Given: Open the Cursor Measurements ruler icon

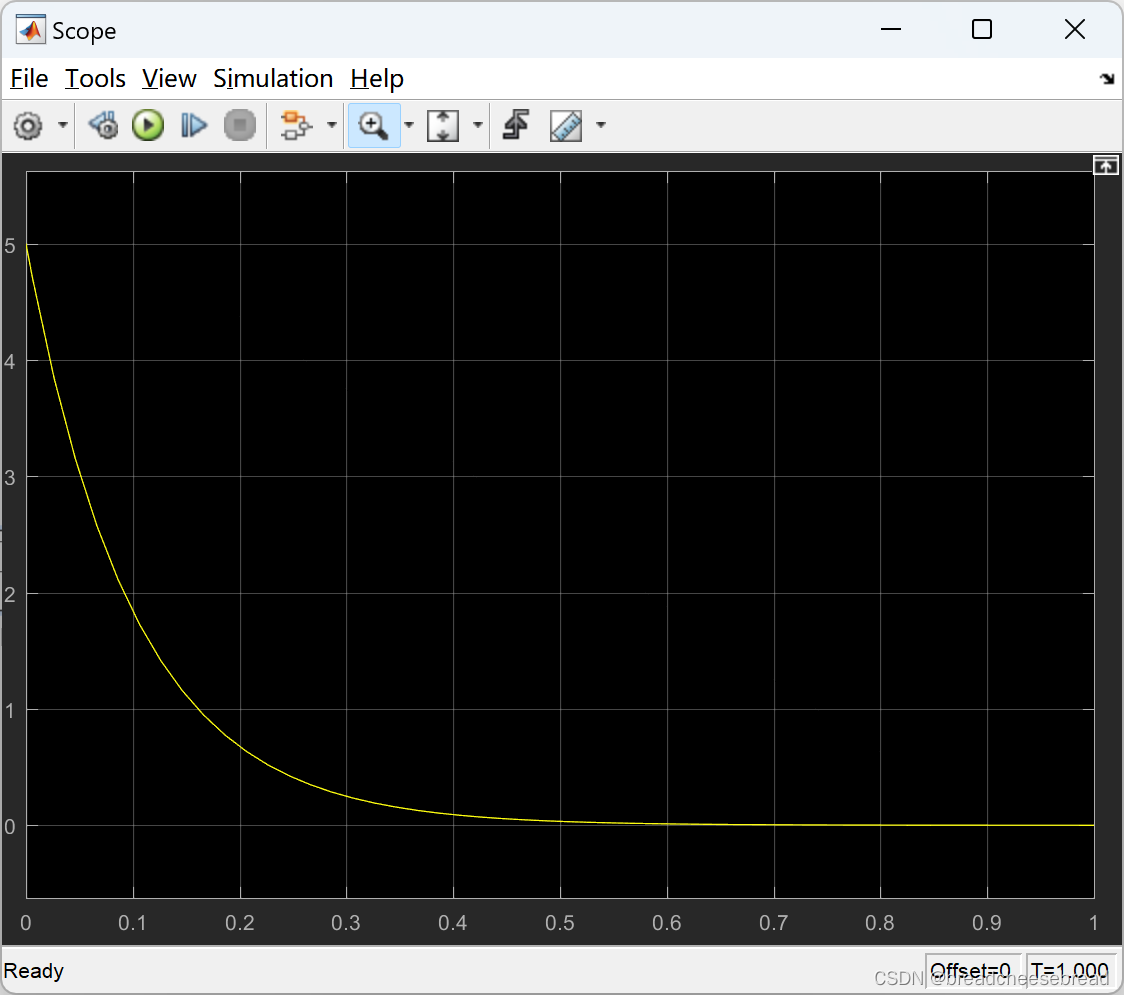Looking at the screenshot, I should point(566,125).
